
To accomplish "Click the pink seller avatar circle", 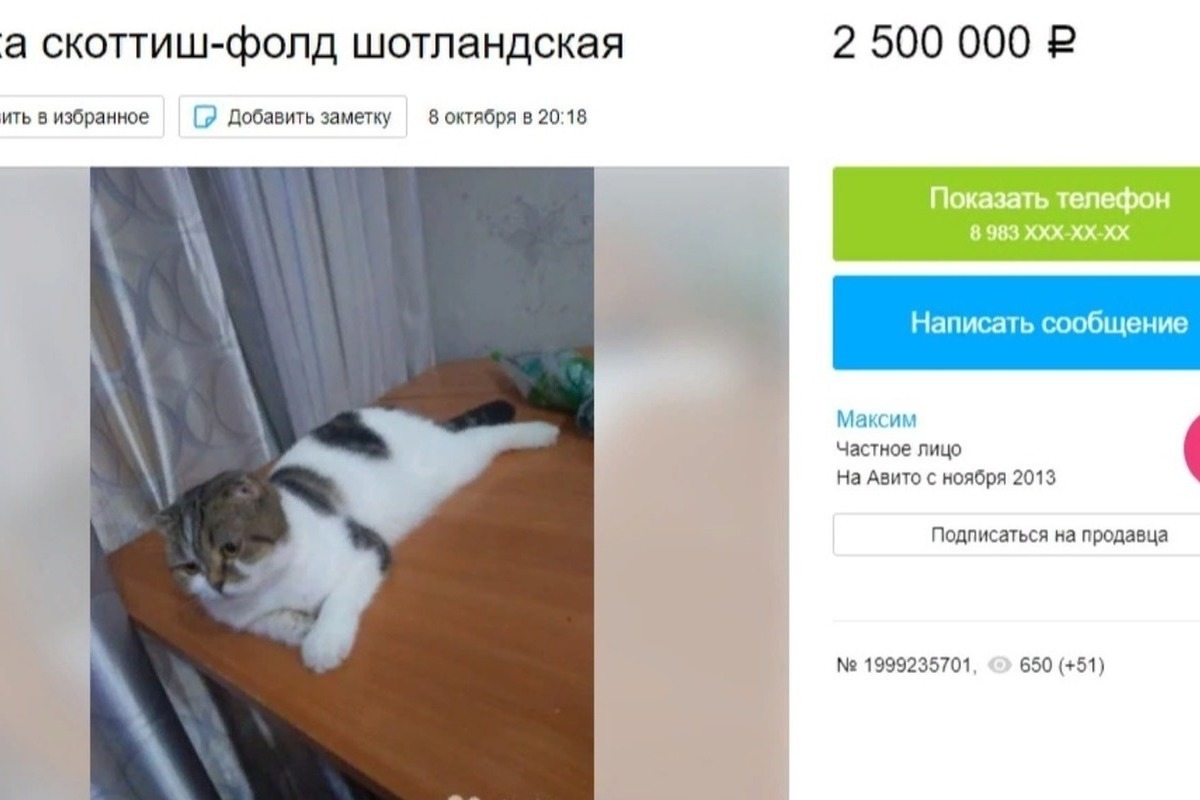I will coord(1191,446).
